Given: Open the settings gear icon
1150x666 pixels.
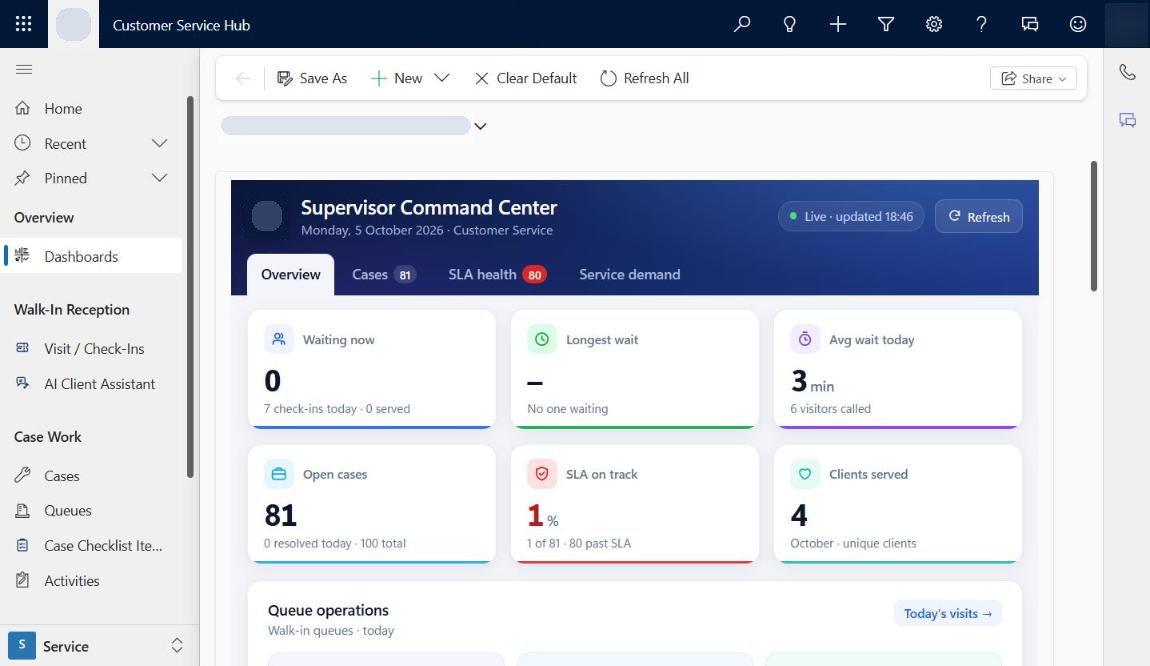Looking at the screenshot, I should coord(934,24).
